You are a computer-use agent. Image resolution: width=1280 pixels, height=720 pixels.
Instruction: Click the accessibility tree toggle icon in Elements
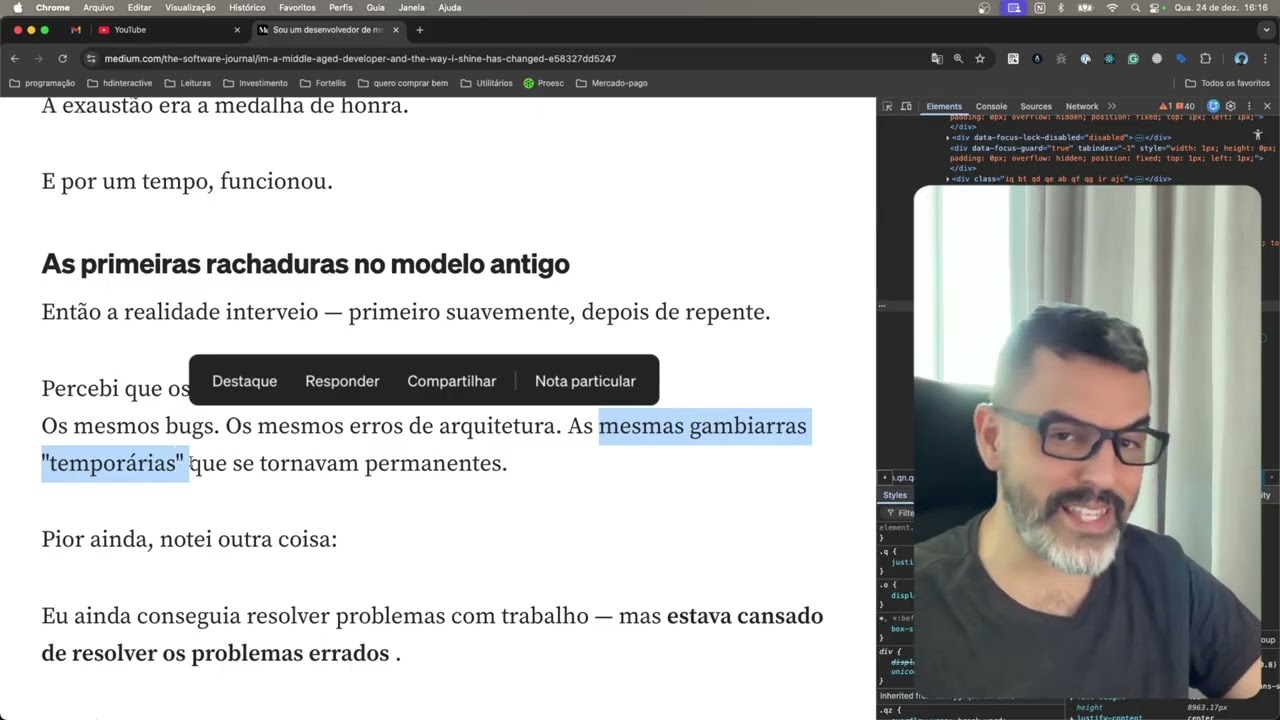point(1258,133)
